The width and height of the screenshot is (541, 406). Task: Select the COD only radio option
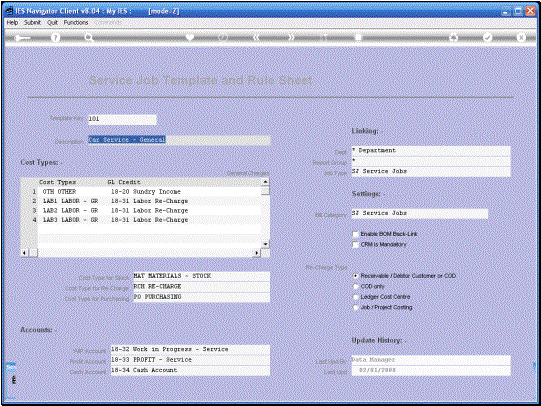tap(356, 286)
